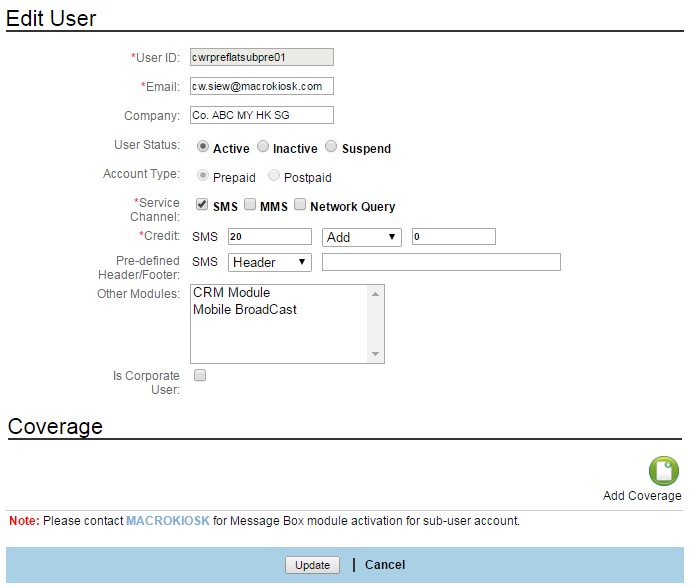Select the Suspend user status
The width and height of the screenshot is (689, 587).
[332, 147]
